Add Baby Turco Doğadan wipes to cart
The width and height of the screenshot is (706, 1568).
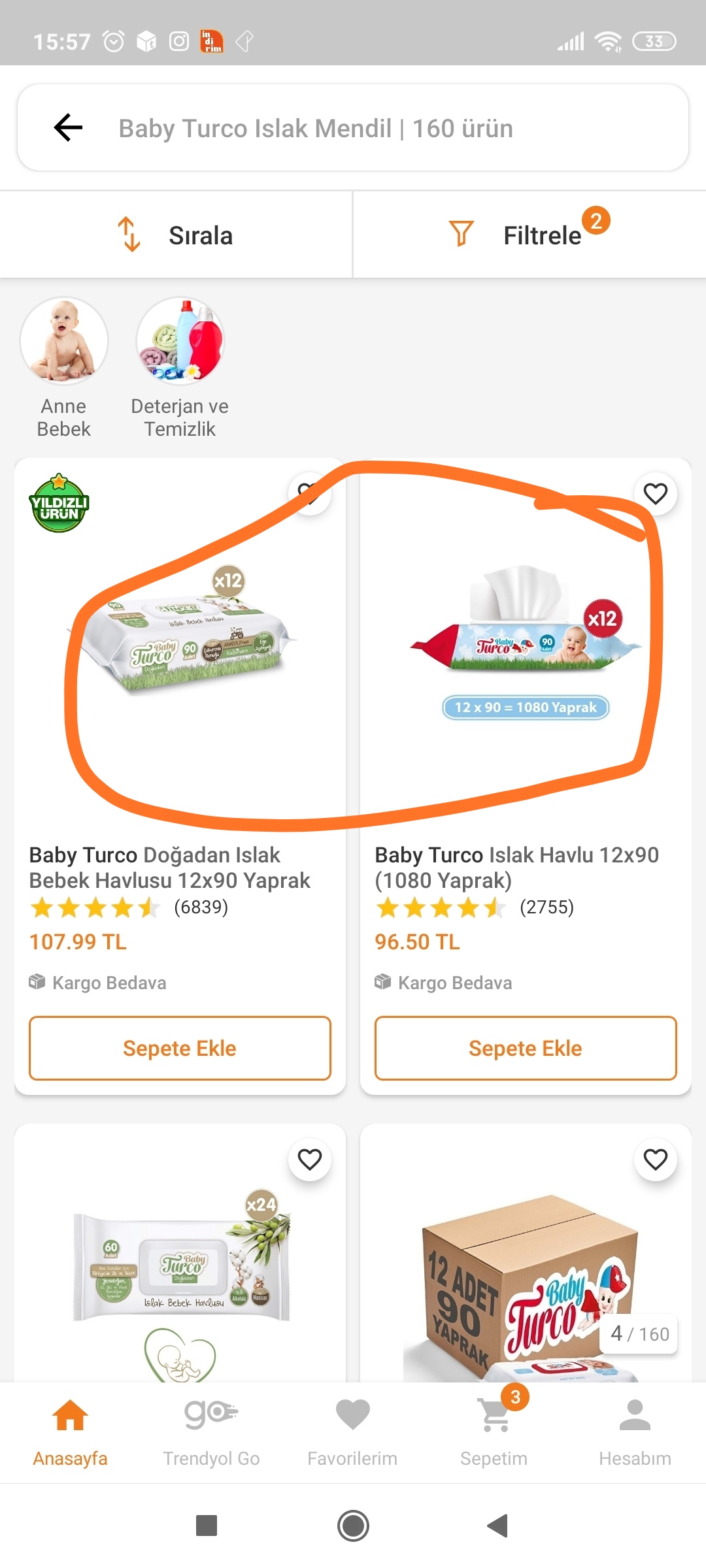point(180,1048)
